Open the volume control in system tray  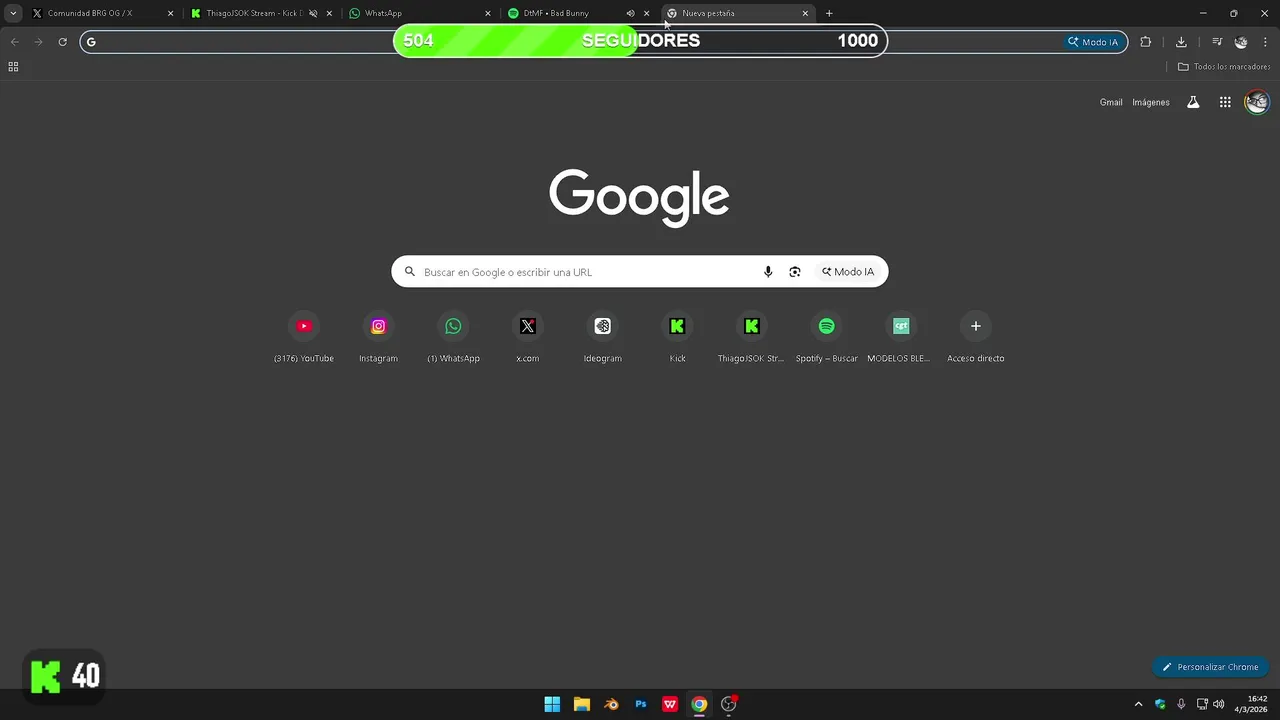coord(1218,704)
